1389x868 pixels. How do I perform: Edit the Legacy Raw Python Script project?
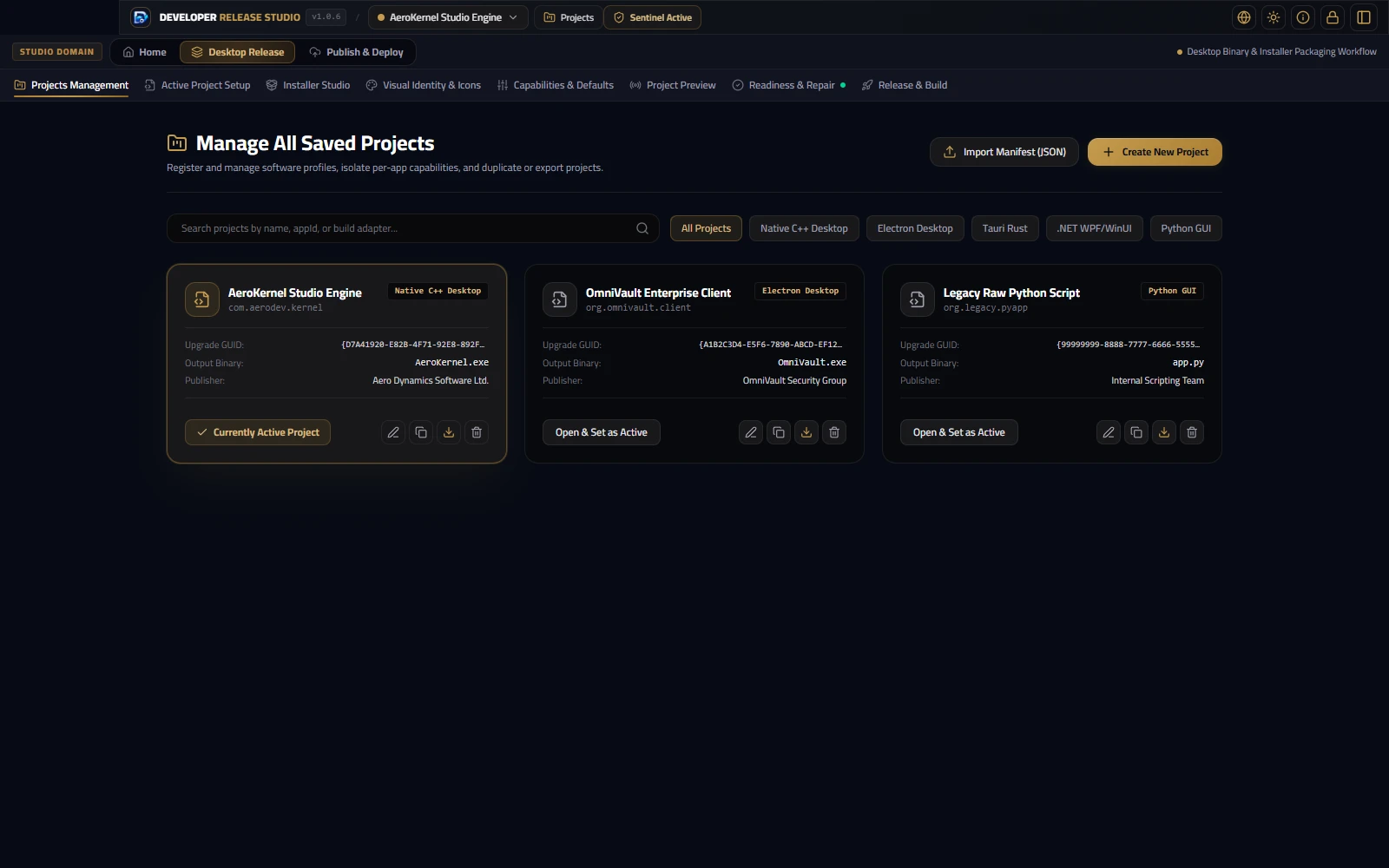pos(1109,432)
